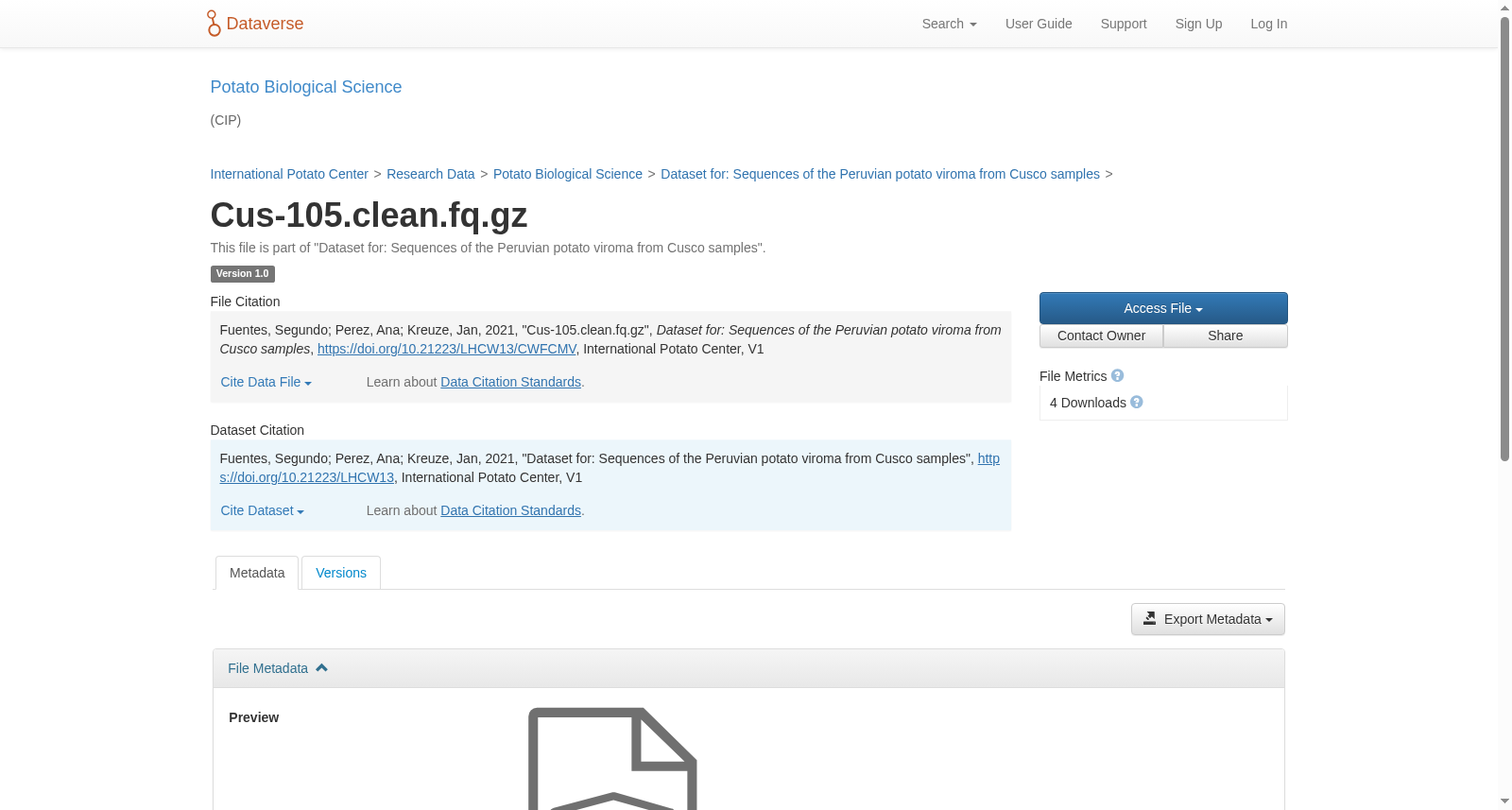Collapse File Metadata chevron icon

point(321,668)
